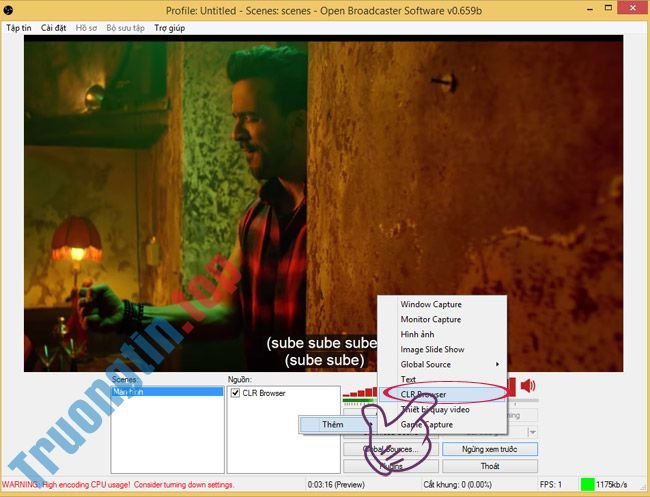Minimize the OBS window

(x=590, y=9)
